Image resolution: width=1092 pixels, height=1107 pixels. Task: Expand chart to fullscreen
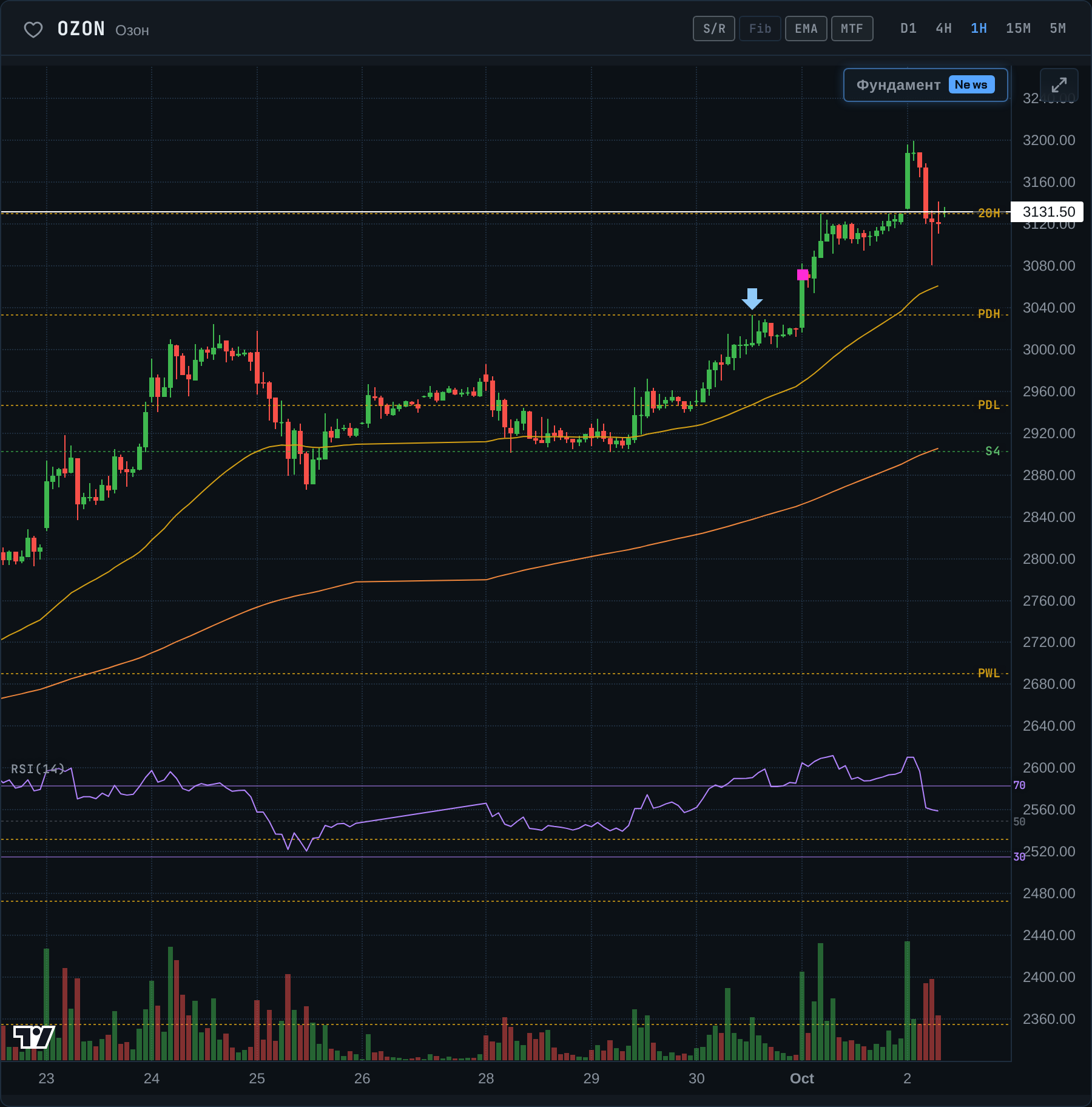[1059, 85]
